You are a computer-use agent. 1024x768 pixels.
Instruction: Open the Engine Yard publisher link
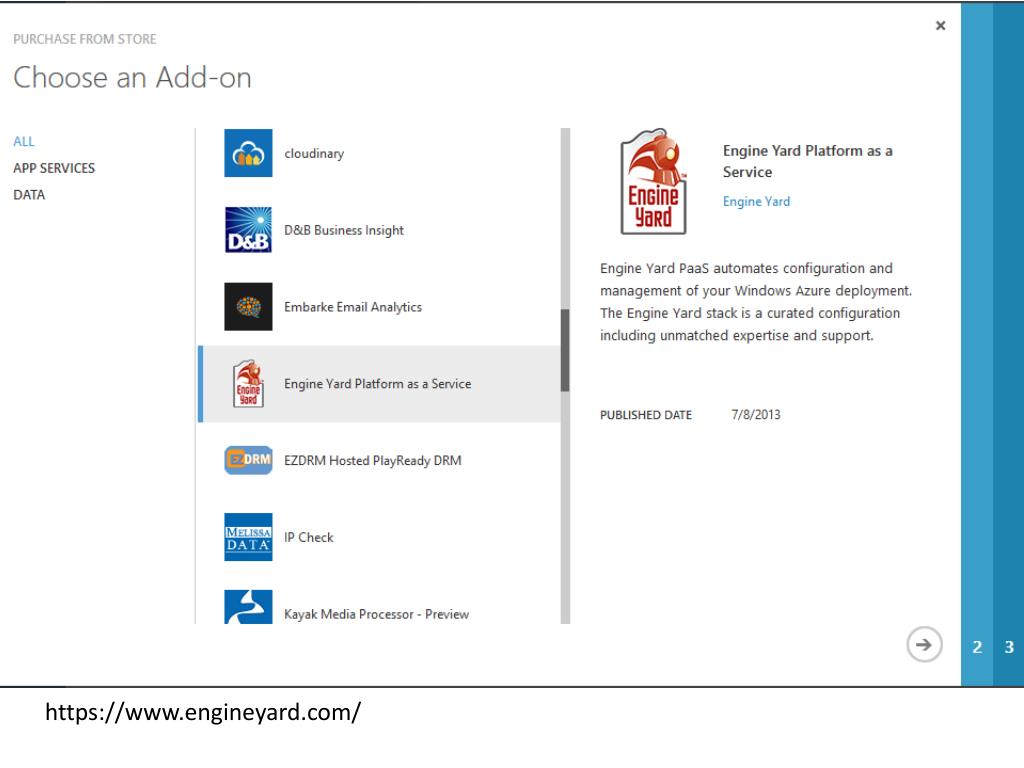(756, 201)
